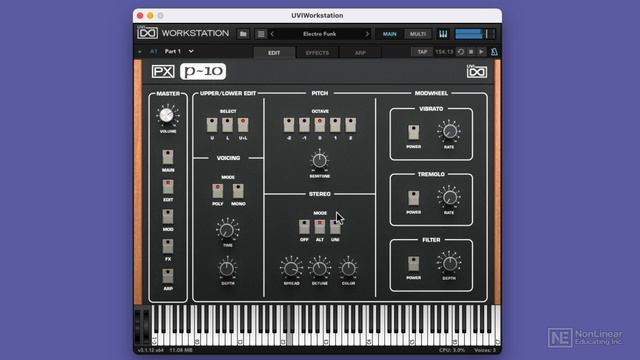640x360 pixels.
Task: Select the MAIN view mode
Action: tap(389, 34)
